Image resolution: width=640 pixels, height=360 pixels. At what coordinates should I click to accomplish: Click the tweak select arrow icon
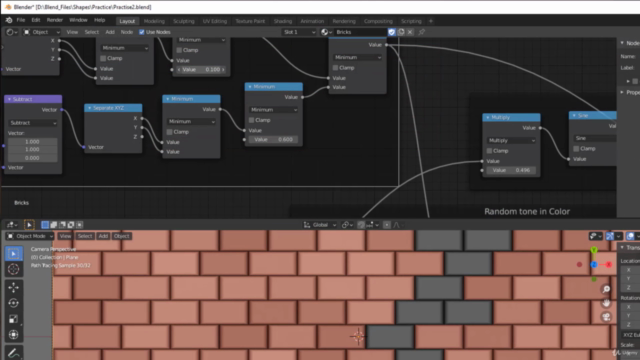point(29,225)
